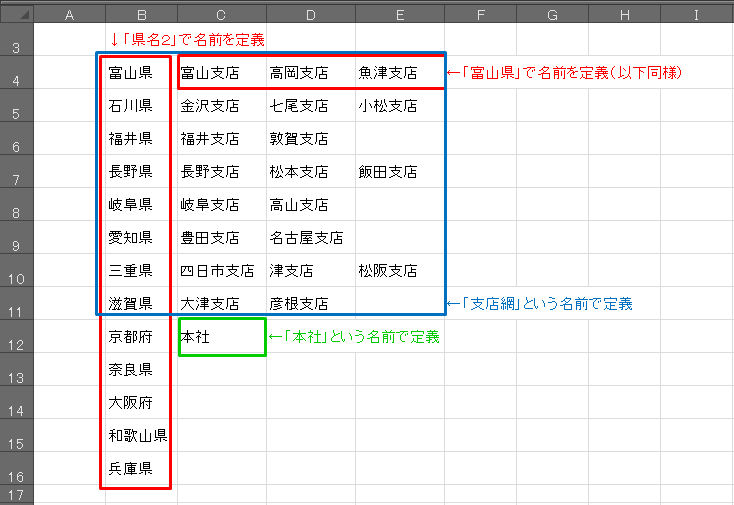Click the red 富山県 name definition note
Image resolution: width=734 pixels, height=505 pixels.
click(x=564, y=73)
